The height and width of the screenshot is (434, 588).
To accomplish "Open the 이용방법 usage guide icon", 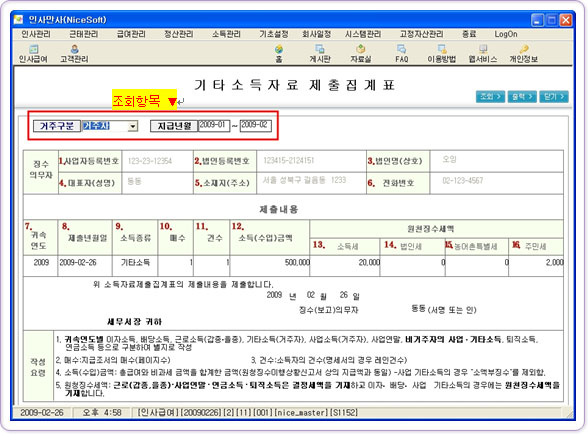I will pos(442,54).
